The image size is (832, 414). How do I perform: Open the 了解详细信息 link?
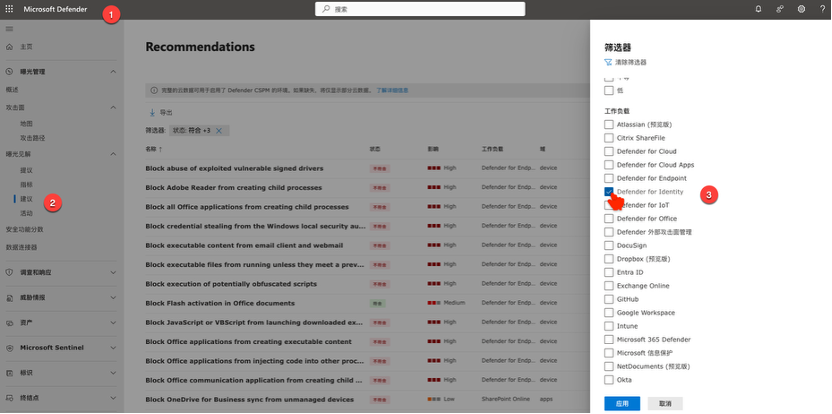pyautogui.click(x=392, y=90)
